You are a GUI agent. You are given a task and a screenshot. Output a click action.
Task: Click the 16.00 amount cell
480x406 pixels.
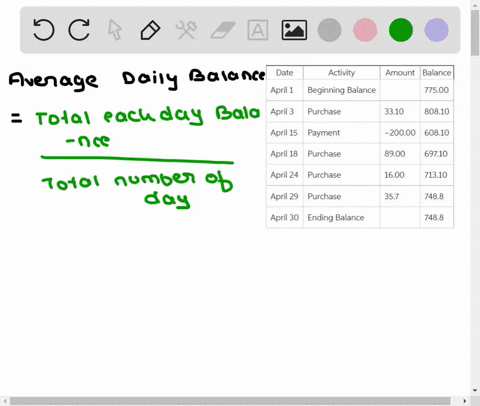point(400,175)
